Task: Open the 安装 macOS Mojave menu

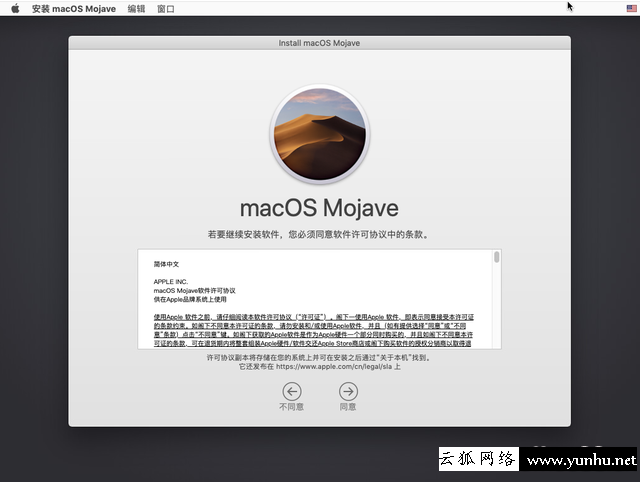Action: [x=74, y=9]
